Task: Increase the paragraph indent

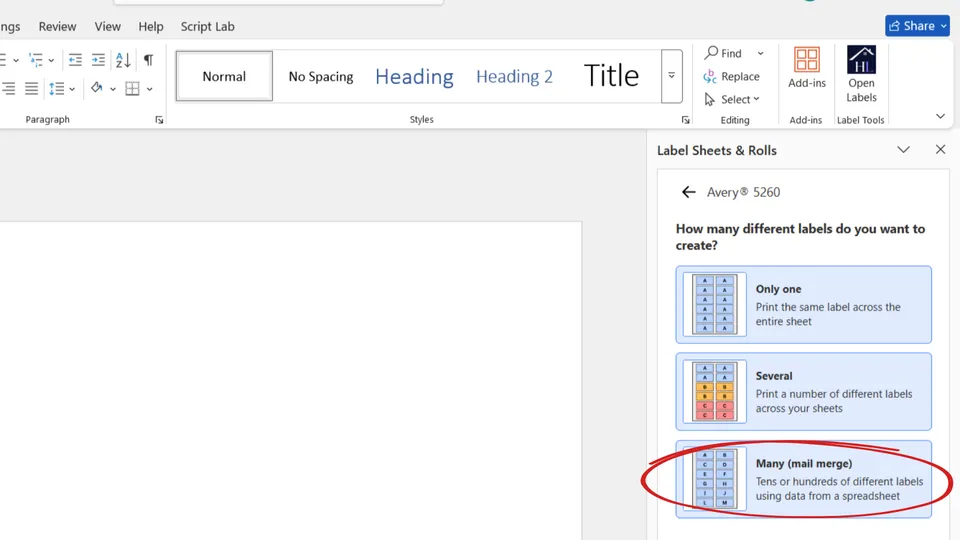Action: pyautogui.click(x=98, y=59)
